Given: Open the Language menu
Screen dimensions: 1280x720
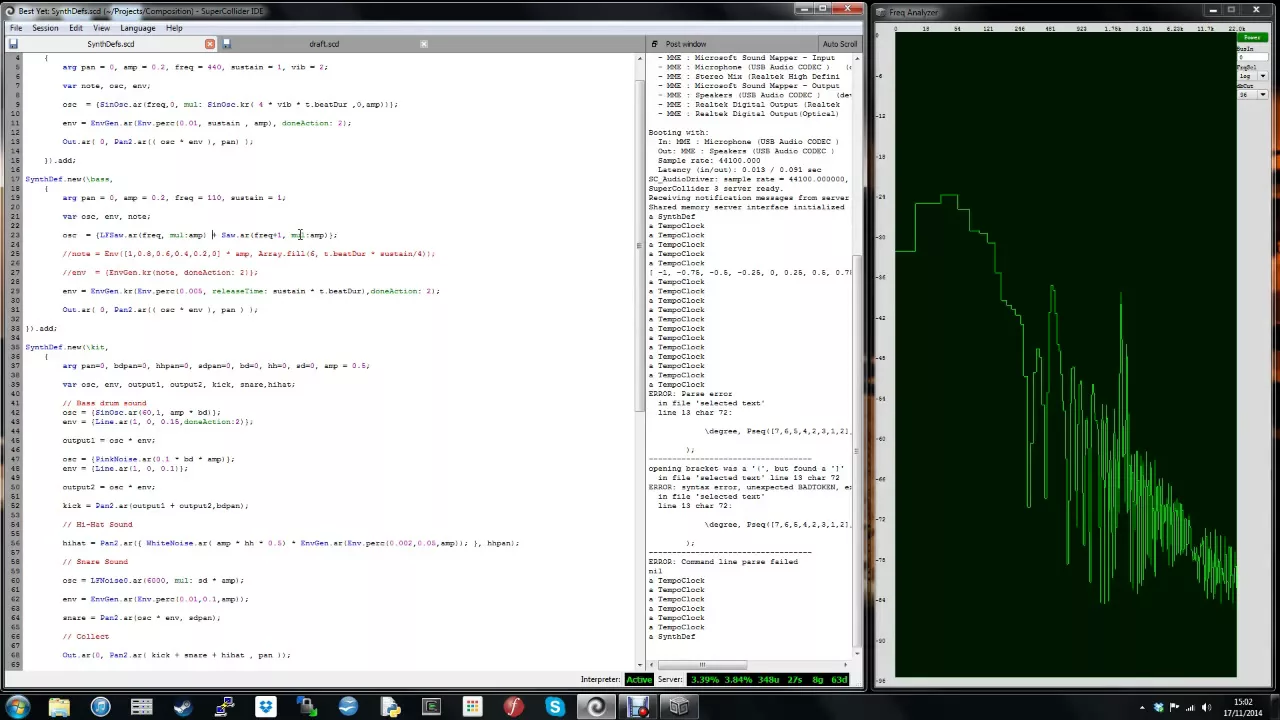Looking at the screenshot, I should [138, 28].
